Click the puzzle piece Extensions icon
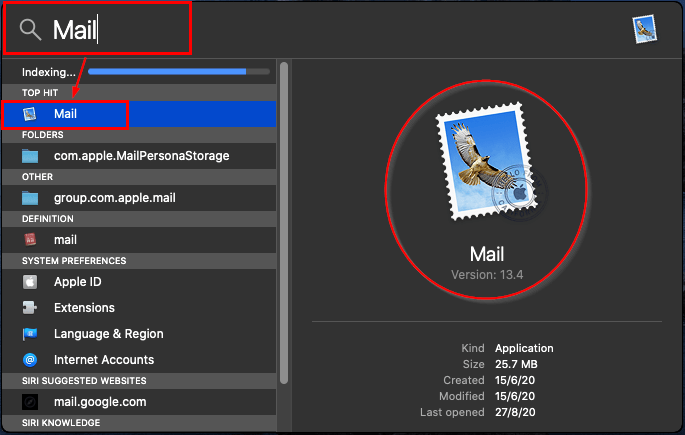Viewport: 685px width, 435px height. tap(30, 307)
